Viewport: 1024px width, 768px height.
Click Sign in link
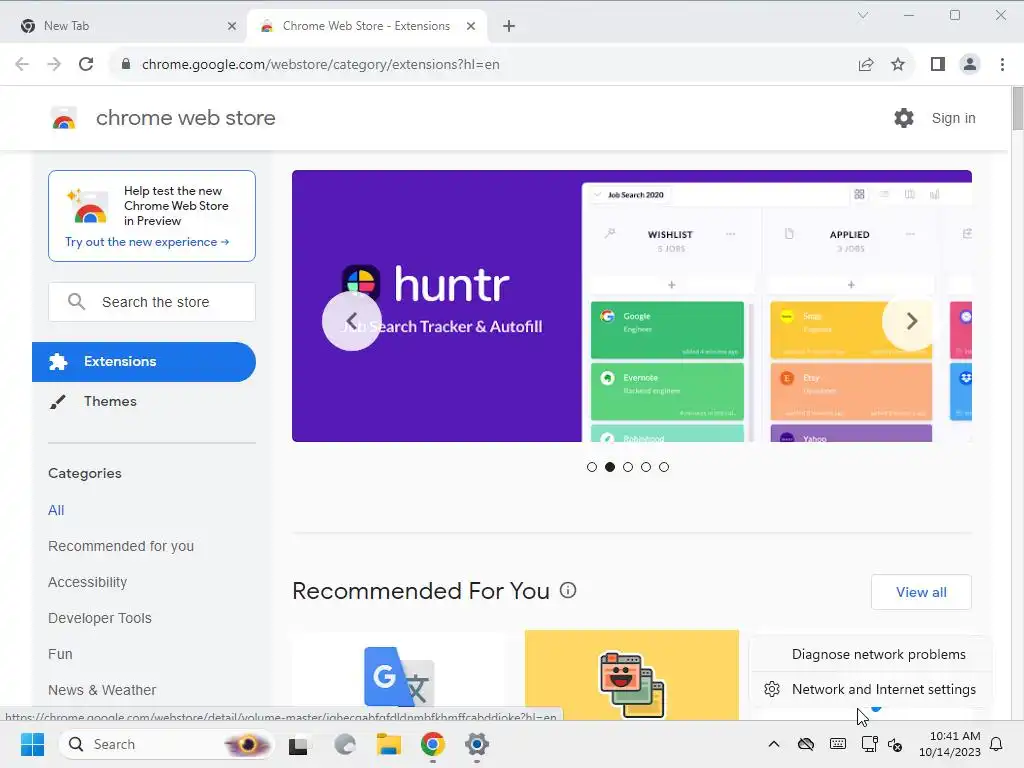click(953, 118)
